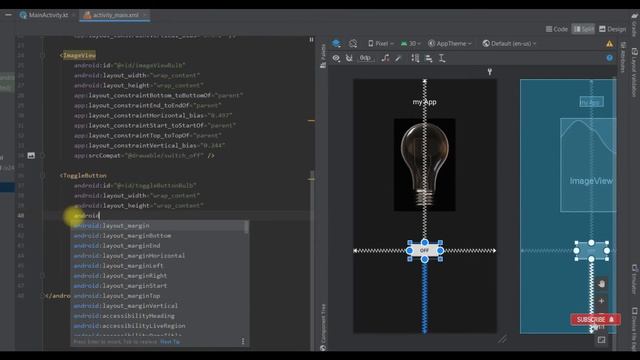
Task: Open the design surface layers selector
Action: pyautogui.click(x=336, y=43)
